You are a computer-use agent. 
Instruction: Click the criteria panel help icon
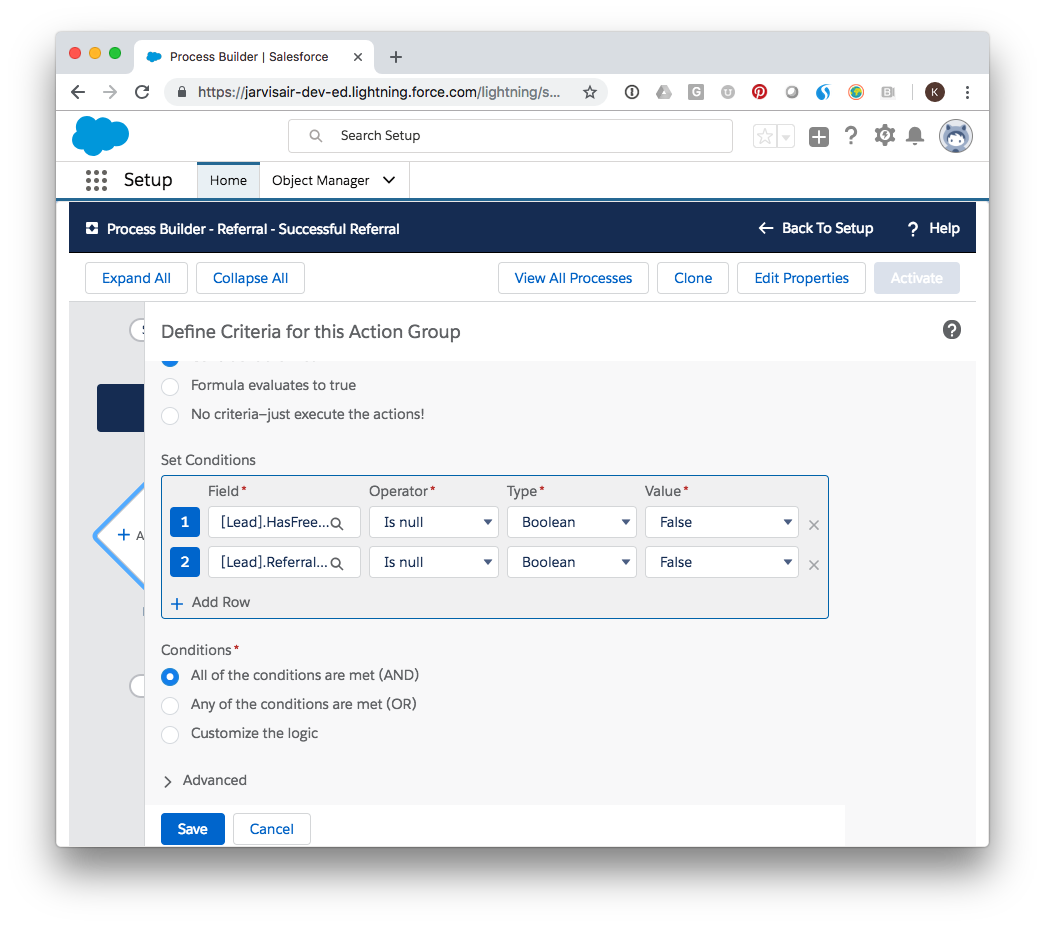point(952,330)
